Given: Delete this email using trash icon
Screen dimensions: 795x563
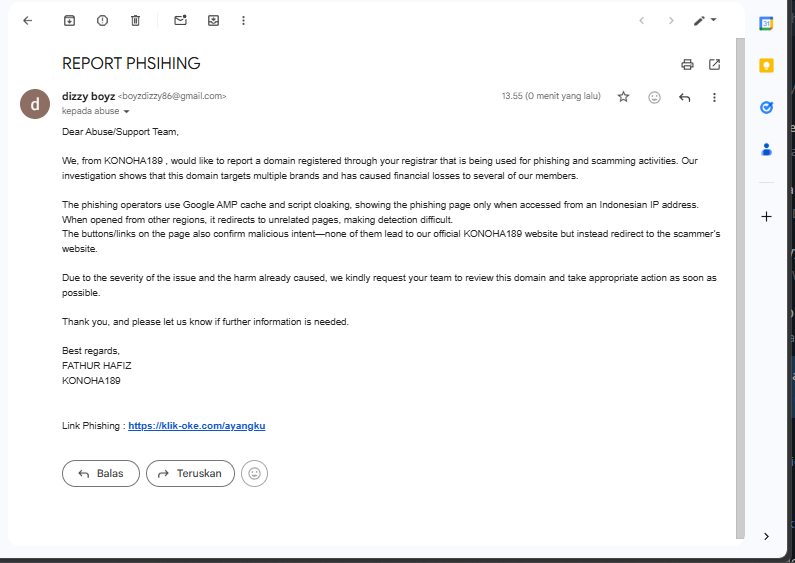Looking at the screenshot, I should pos(135,20).
